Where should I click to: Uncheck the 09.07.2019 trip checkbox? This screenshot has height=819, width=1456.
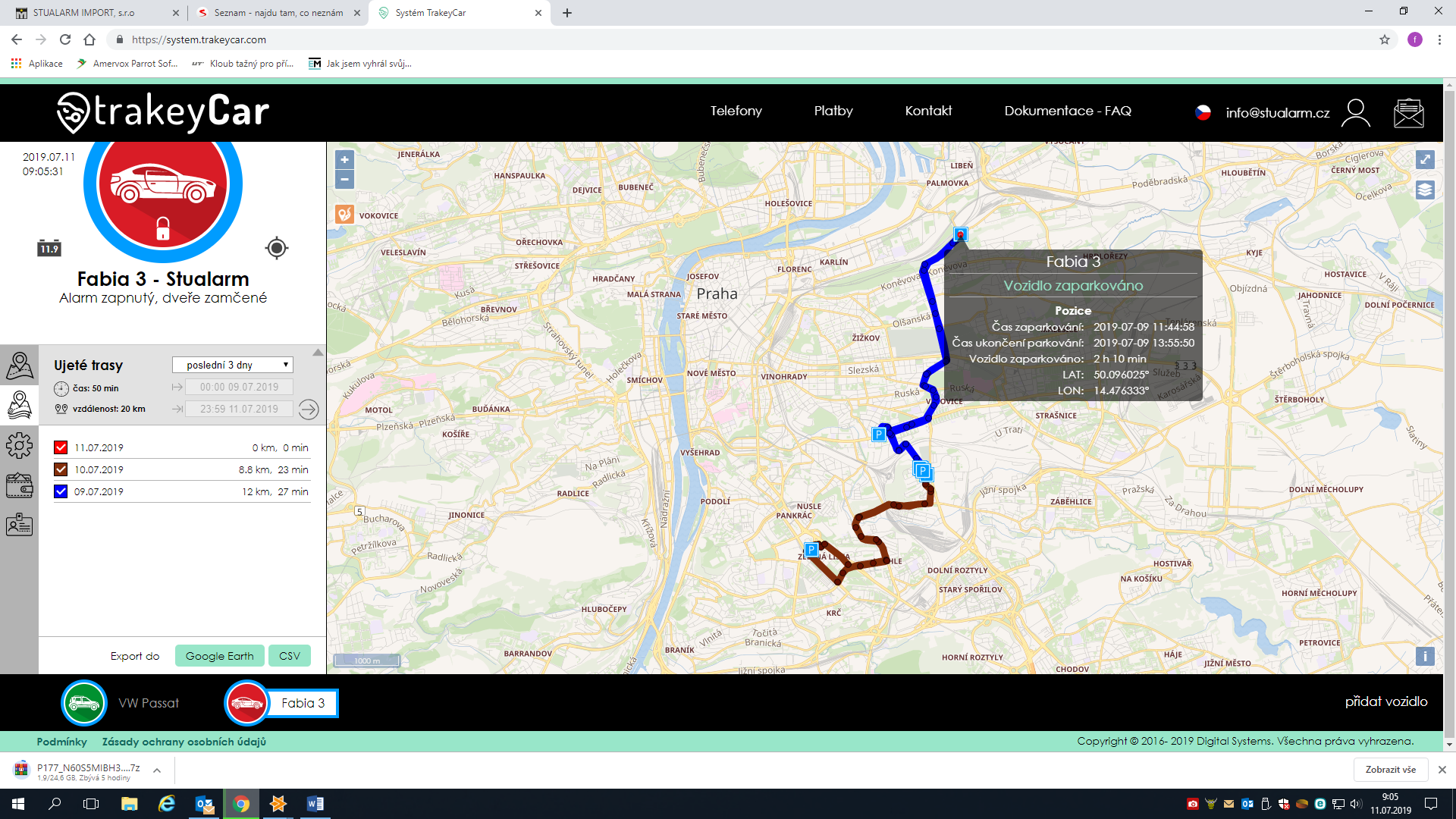[60, 491]
